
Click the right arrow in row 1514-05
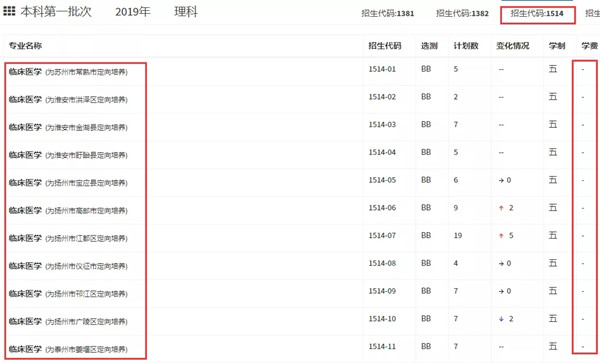coord(501,180)
